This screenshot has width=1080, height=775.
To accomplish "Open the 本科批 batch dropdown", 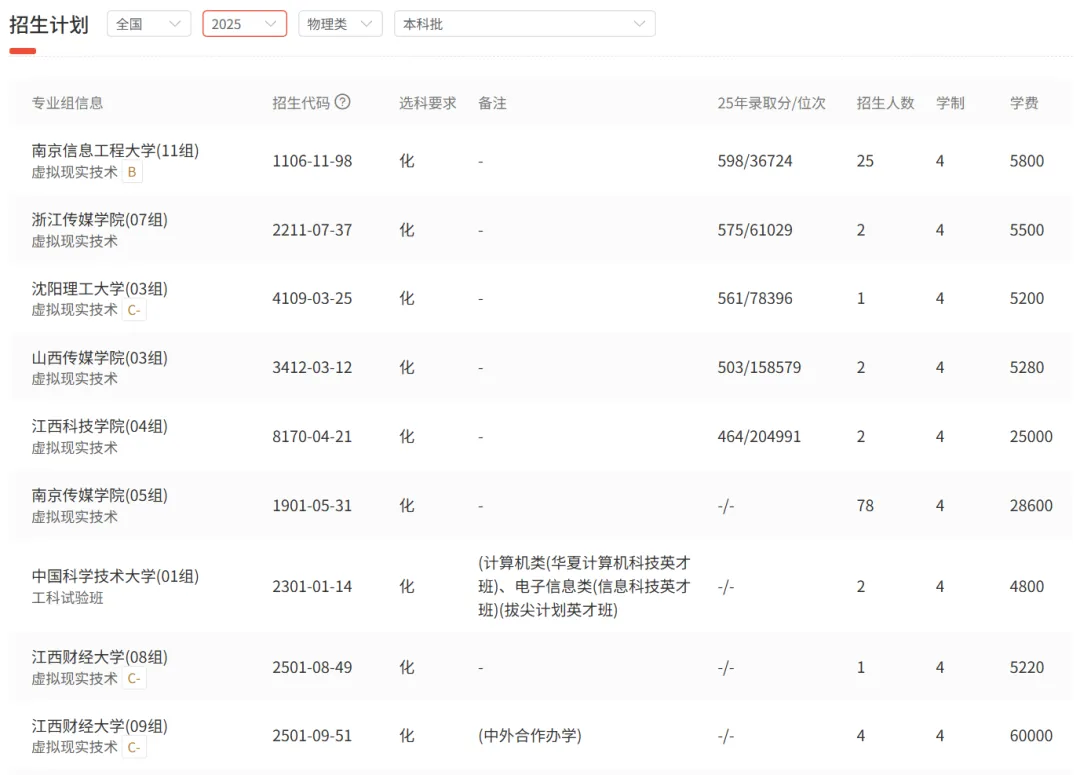I will click(524, 23).
